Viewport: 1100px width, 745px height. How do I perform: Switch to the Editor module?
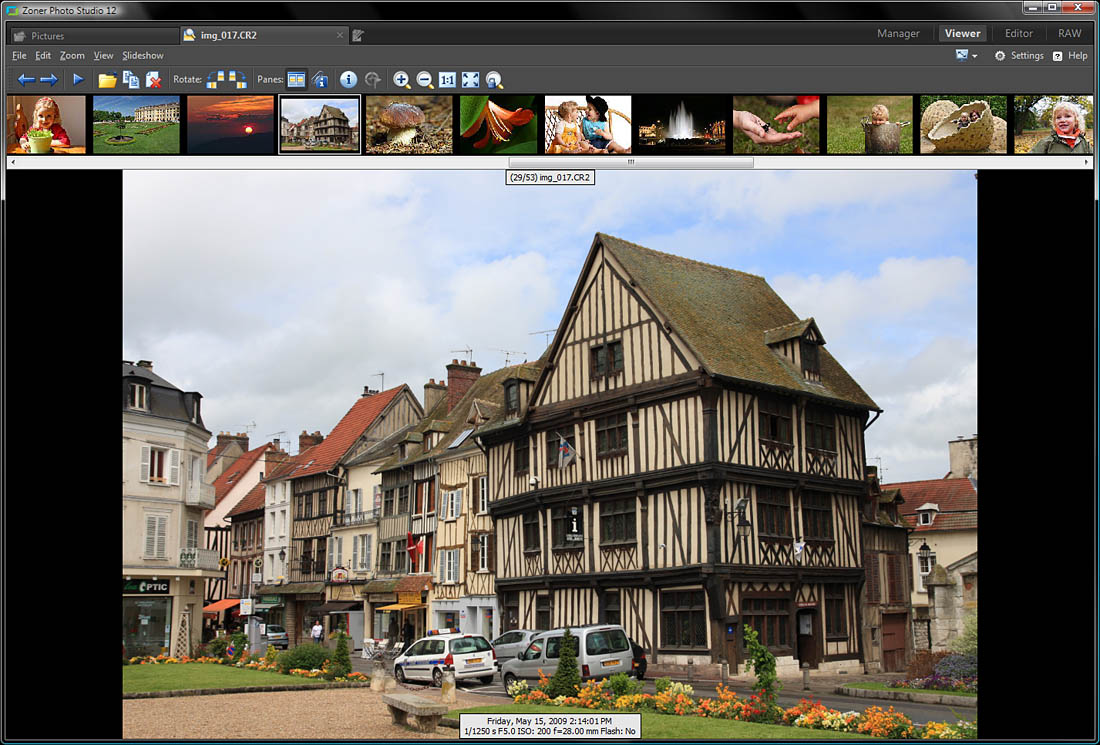click(1019, 33)
